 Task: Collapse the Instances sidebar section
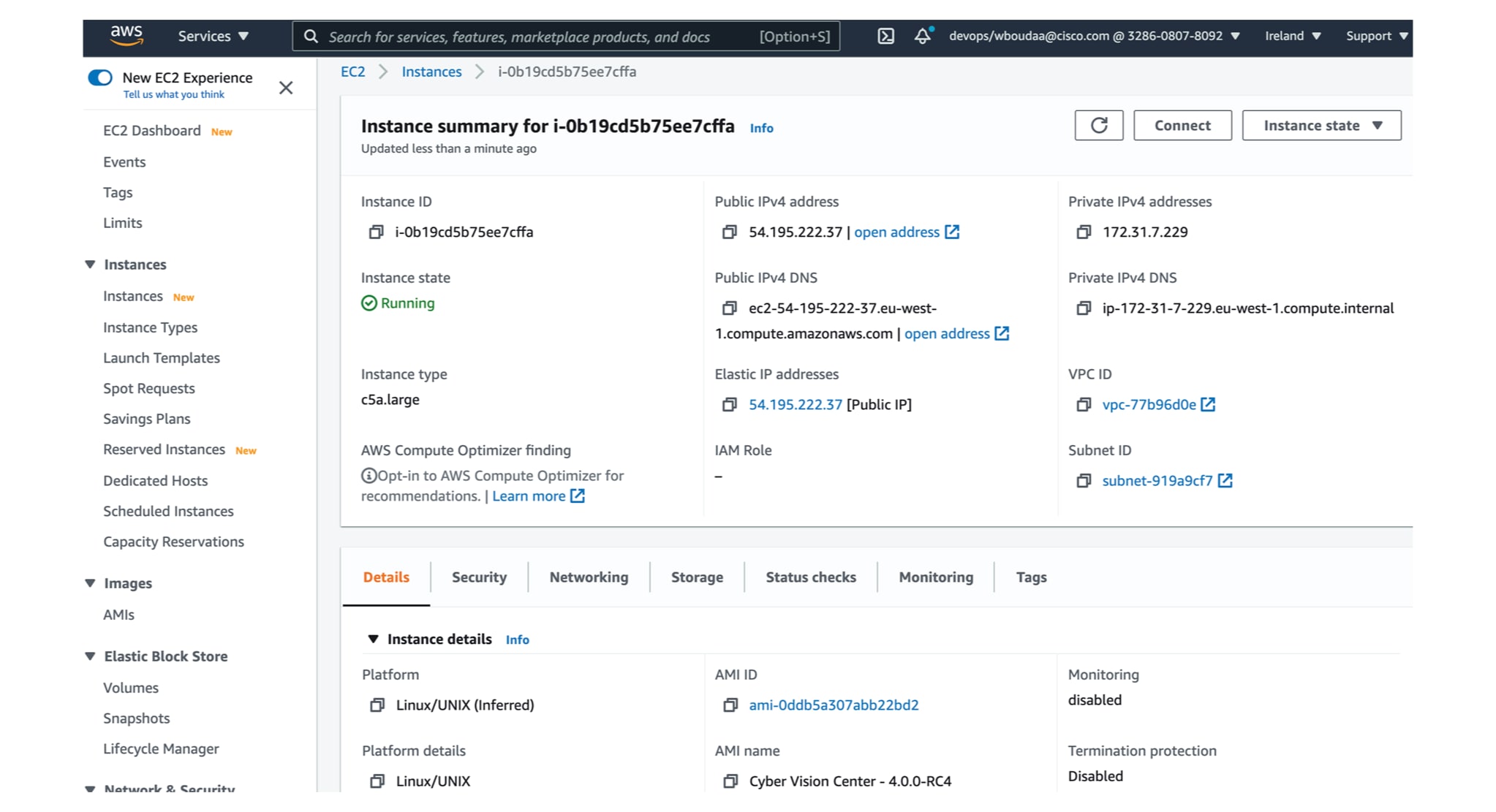tap(90, 264)
